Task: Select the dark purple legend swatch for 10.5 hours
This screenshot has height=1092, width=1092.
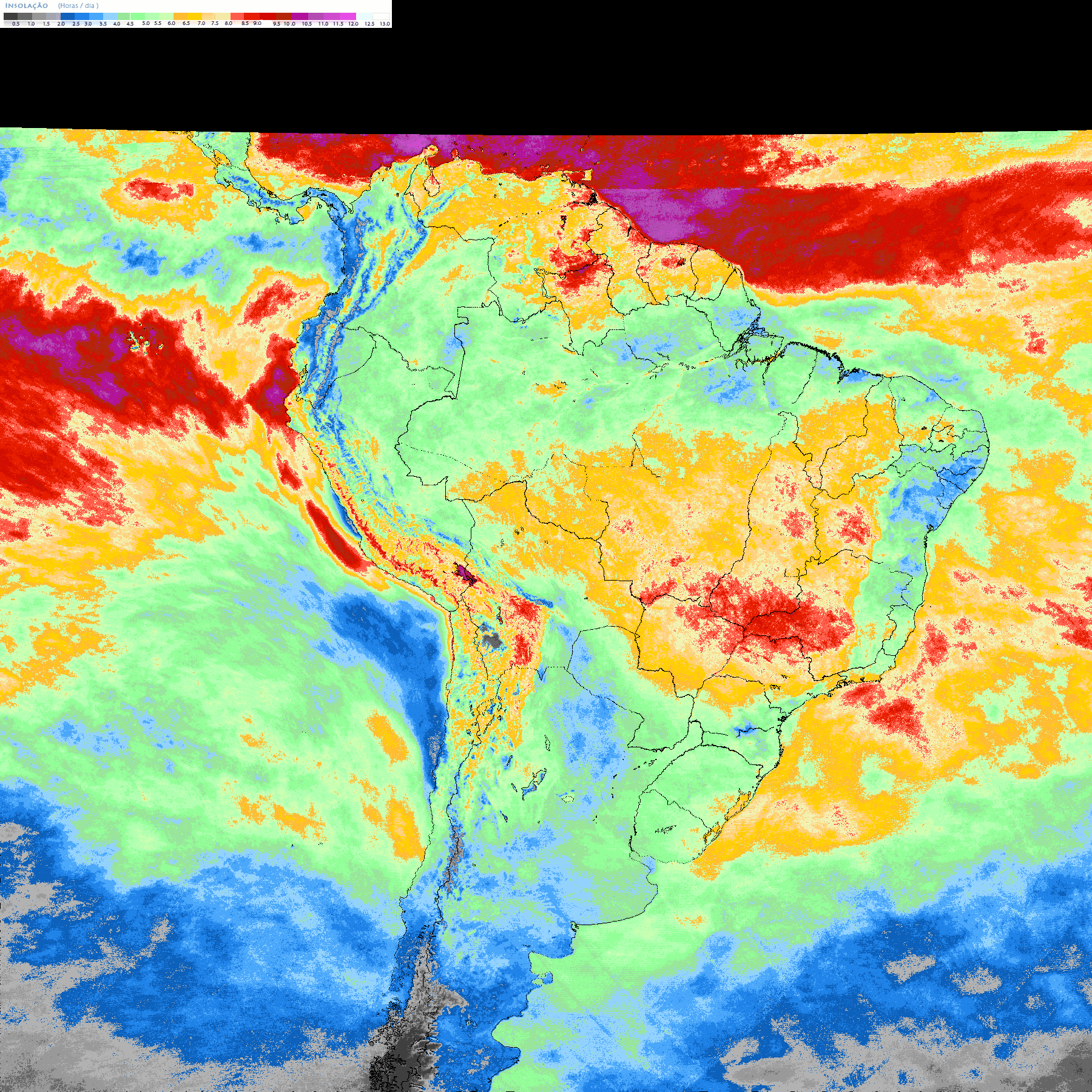Action: [x=300, y=16]
